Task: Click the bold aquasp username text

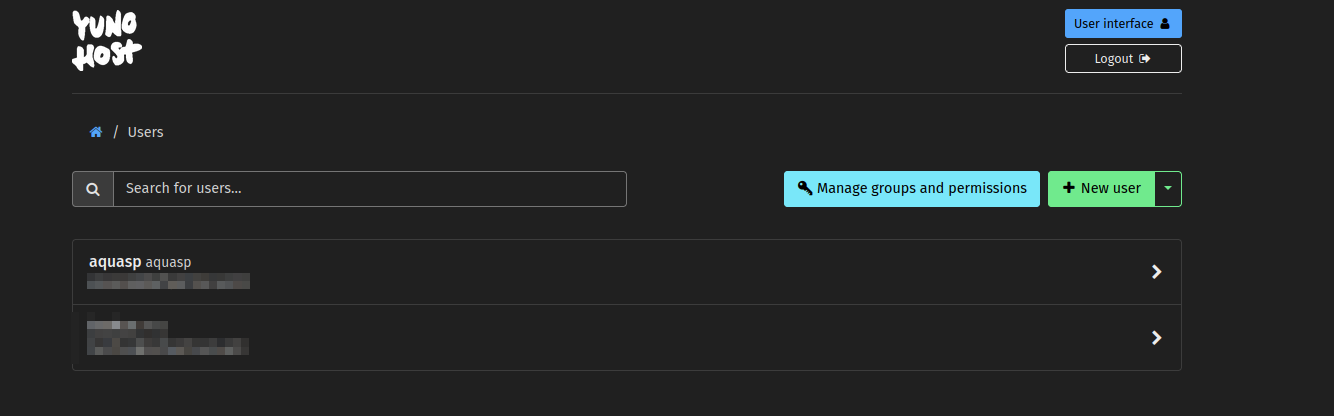Action: [115, 262]
